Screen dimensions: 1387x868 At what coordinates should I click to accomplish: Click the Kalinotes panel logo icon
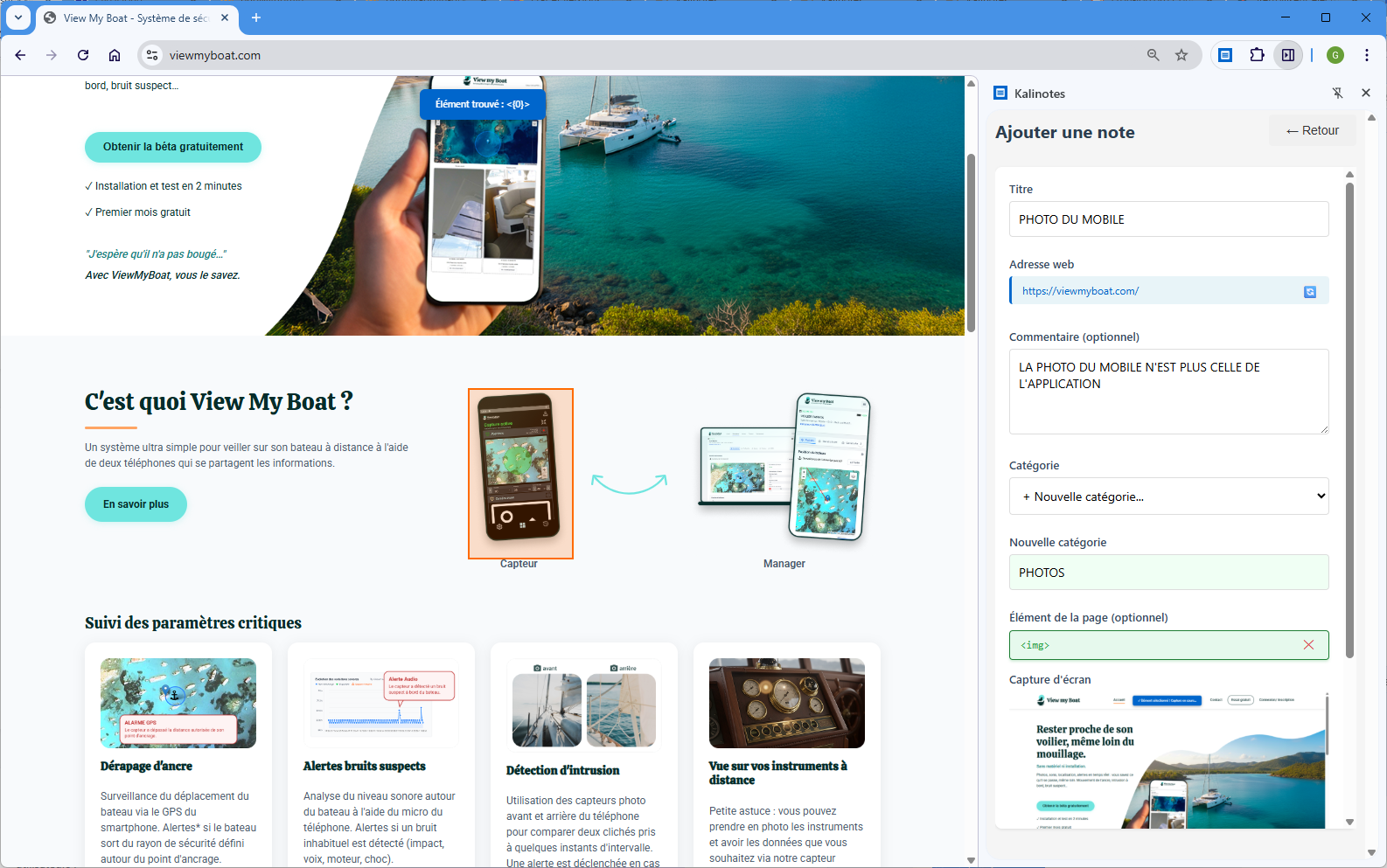(x=1000, y=93)
